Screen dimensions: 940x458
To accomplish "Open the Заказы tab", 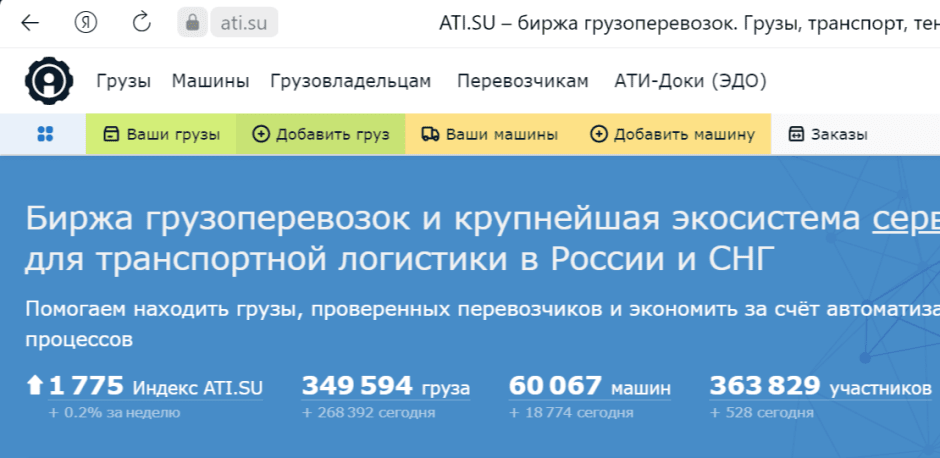I will click(x=828, y=134).
